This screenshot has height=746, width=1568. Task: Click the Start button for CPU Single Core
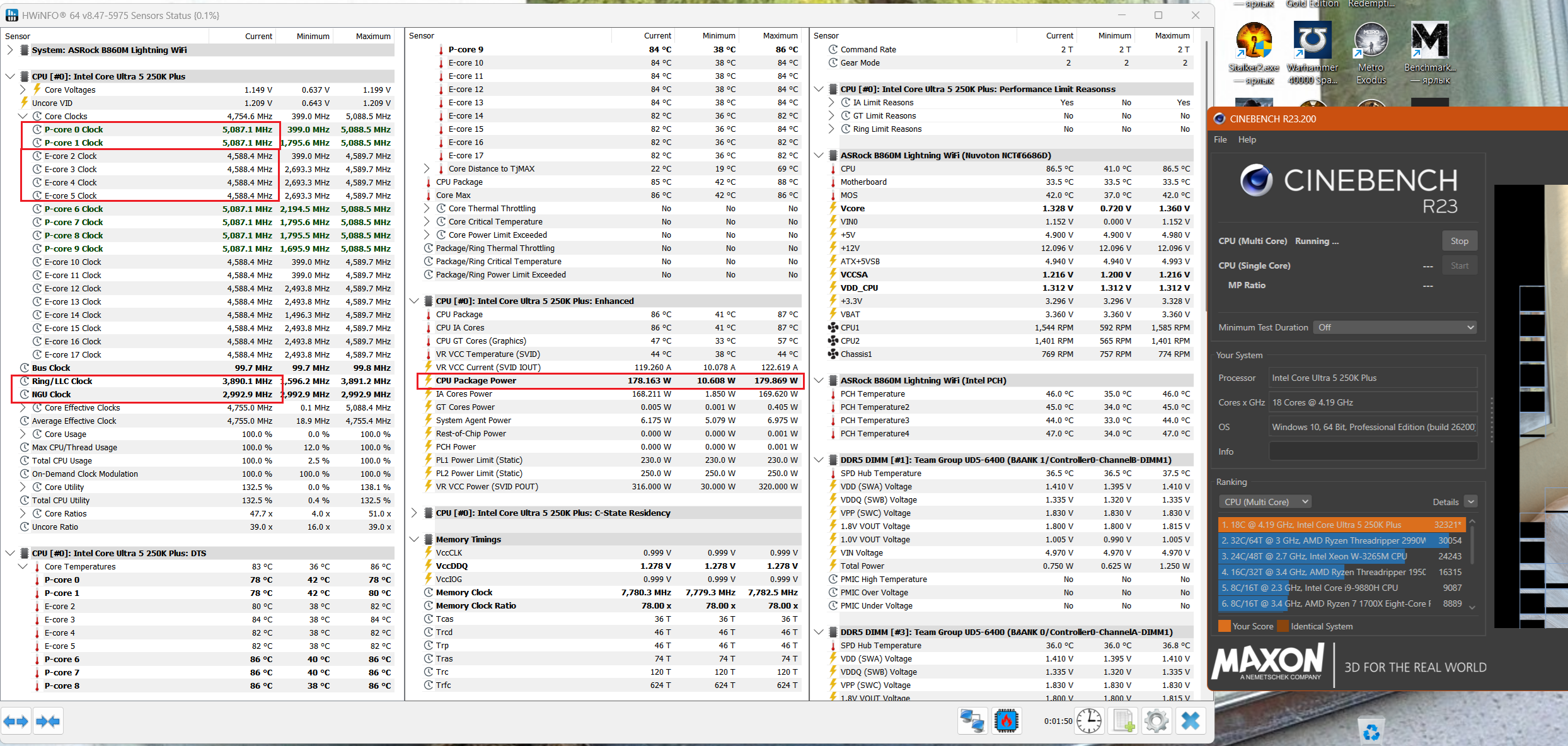coord(1460,266)
